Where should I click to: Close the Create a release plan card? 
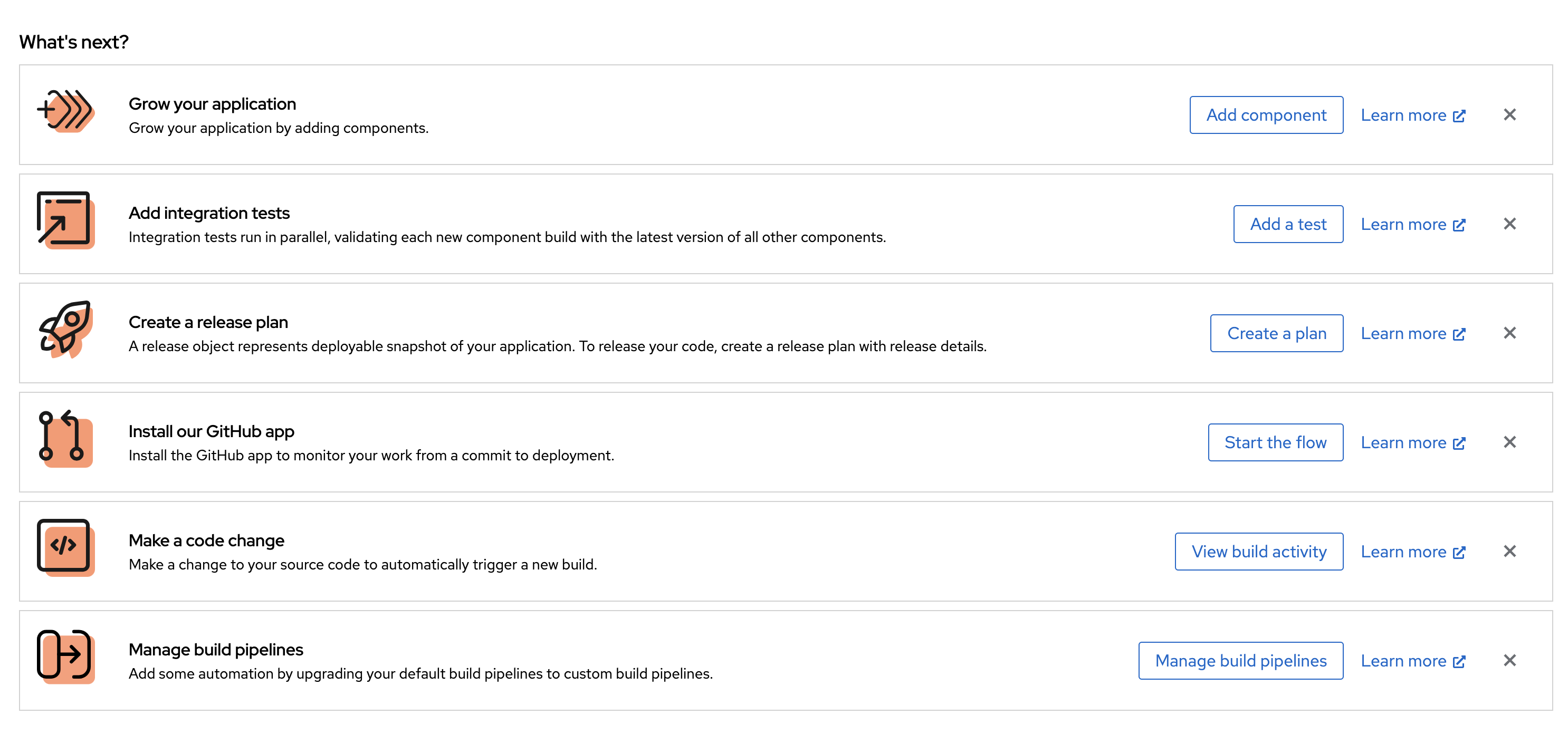pos(1509,333)
